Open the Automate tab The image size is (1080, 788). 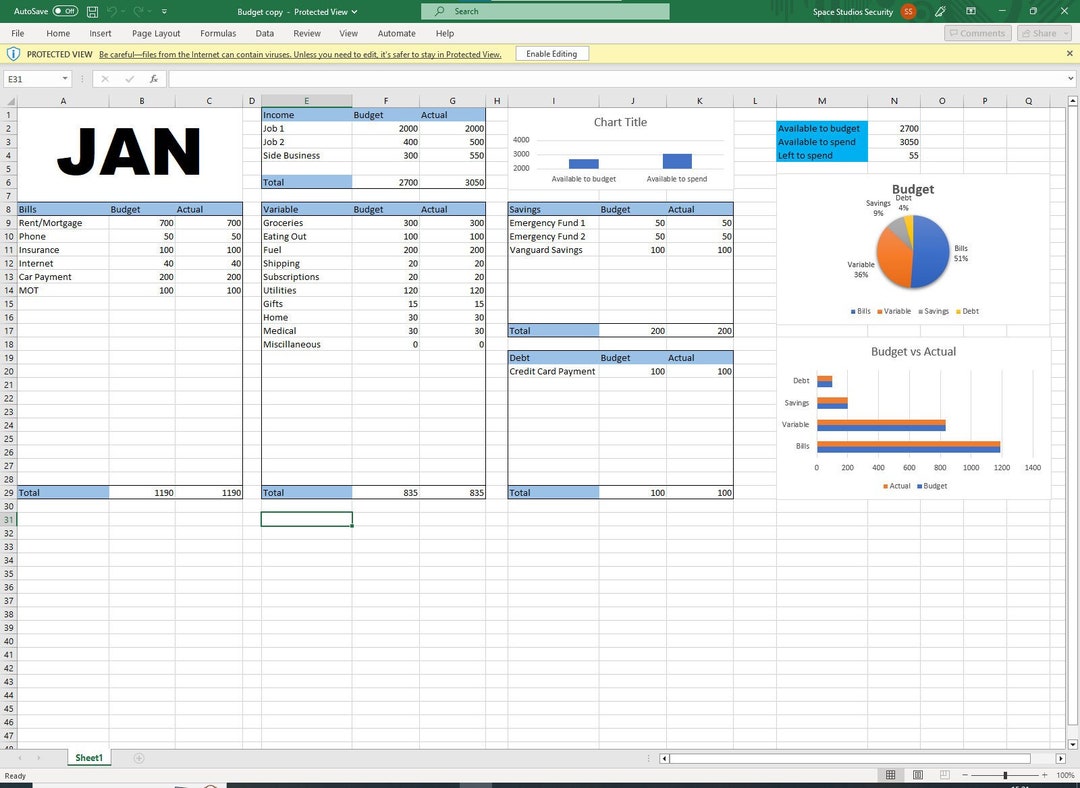coord(396,33)
